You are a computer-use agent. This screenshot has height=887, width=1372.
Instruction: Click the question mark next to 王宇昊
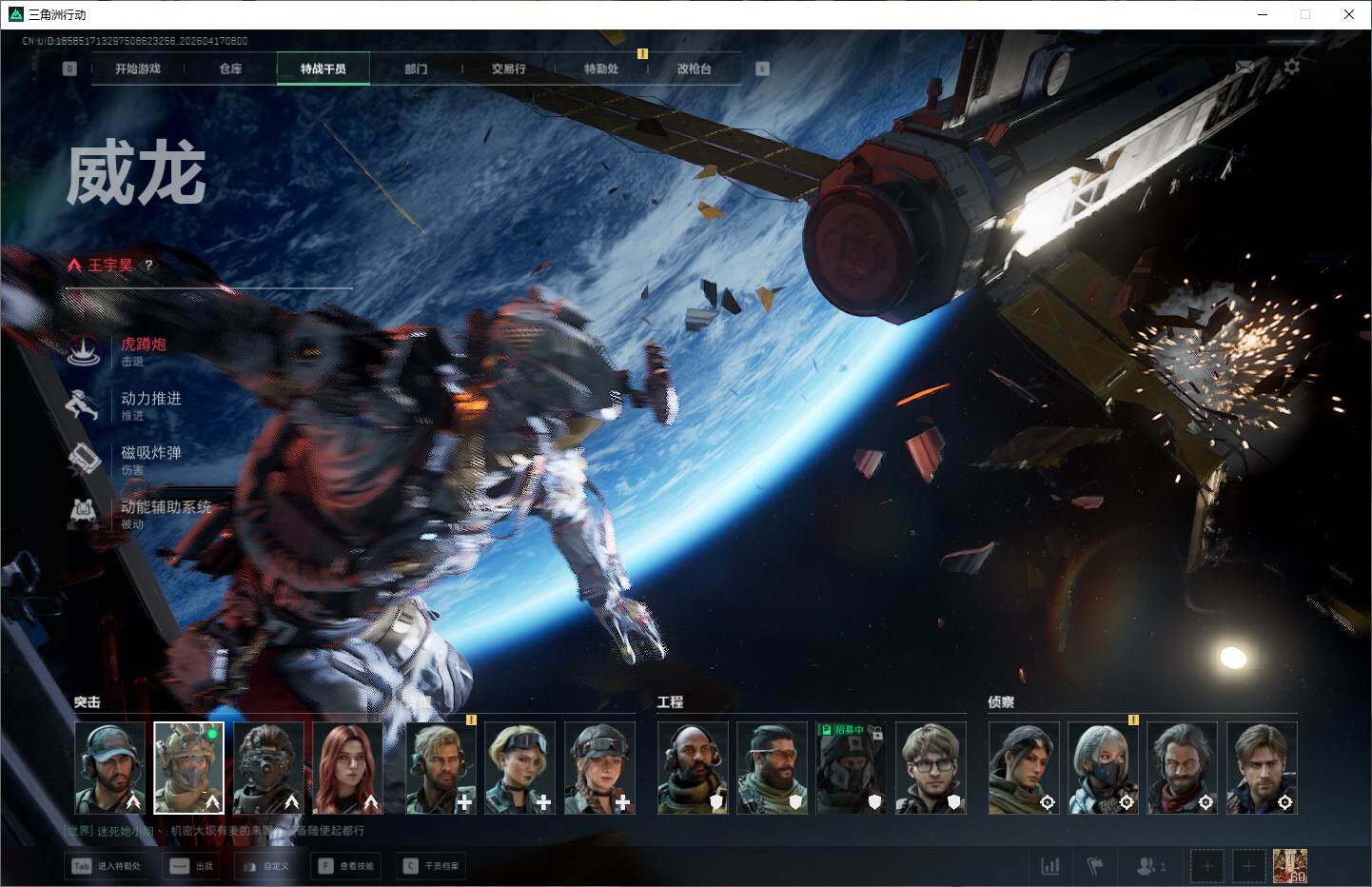(148, 266)
